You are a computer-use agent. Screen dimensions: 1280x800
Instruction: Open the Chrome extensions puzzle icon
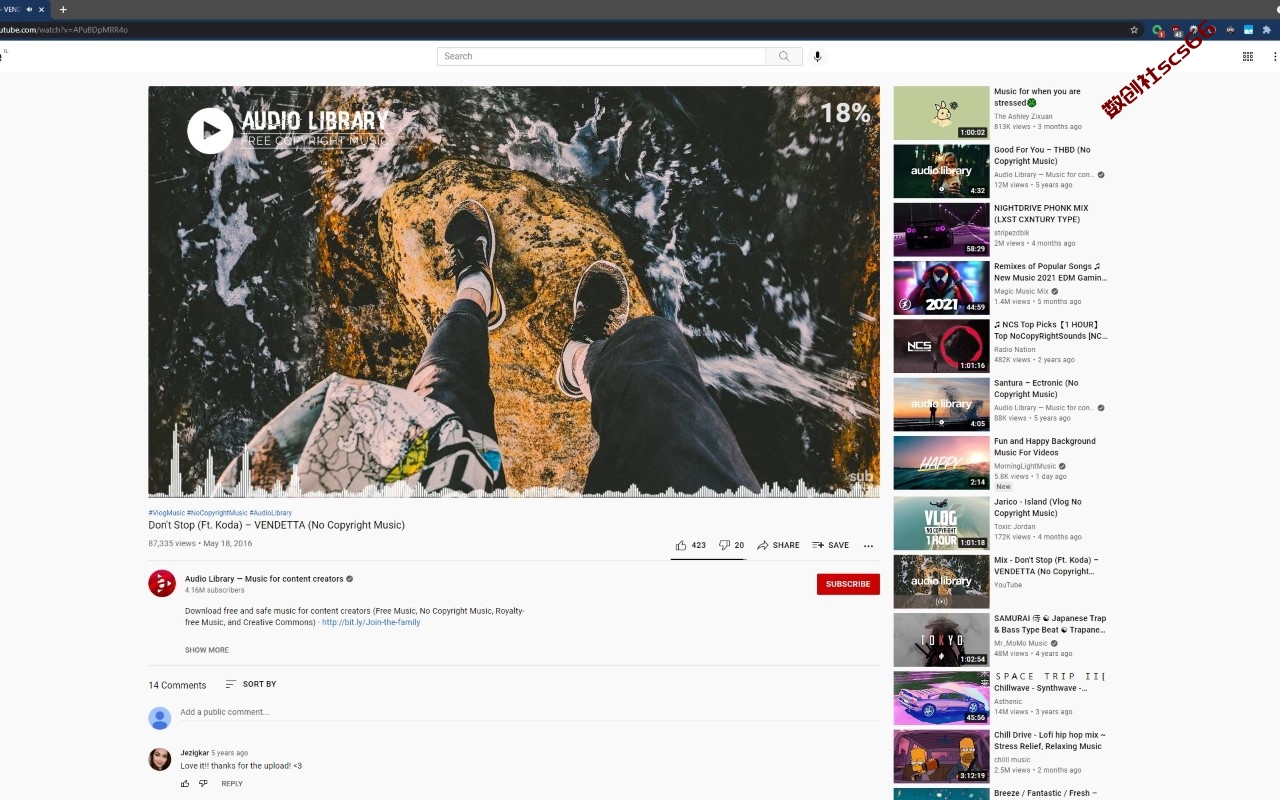[x=1266, y=30]
